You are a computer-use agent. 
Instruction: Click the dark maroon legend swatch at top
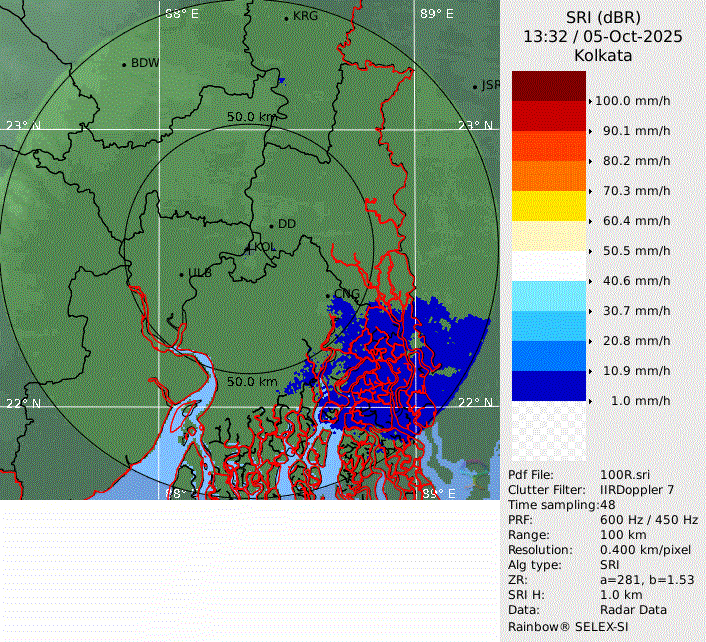(548, 86)
